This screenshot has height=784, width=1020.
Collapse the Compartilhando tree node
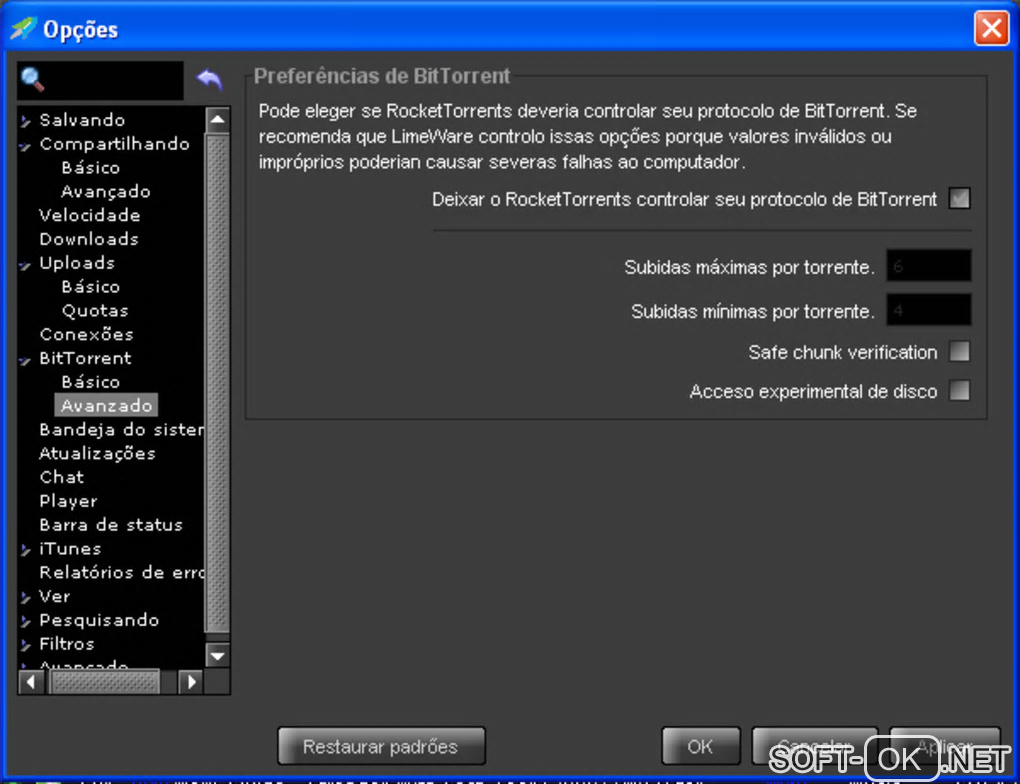point(25,146)
